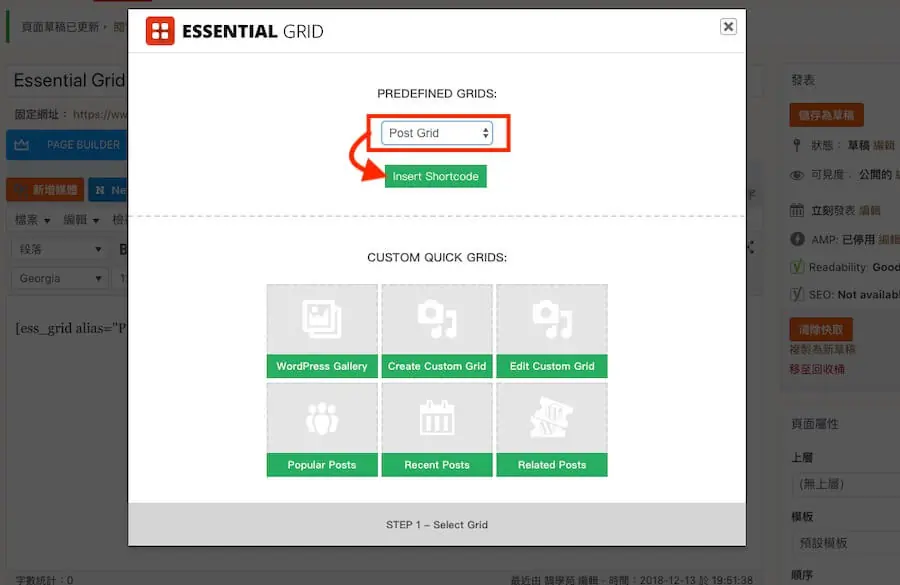Click the Create Custom Grid camera-music icon

point(437,320)
